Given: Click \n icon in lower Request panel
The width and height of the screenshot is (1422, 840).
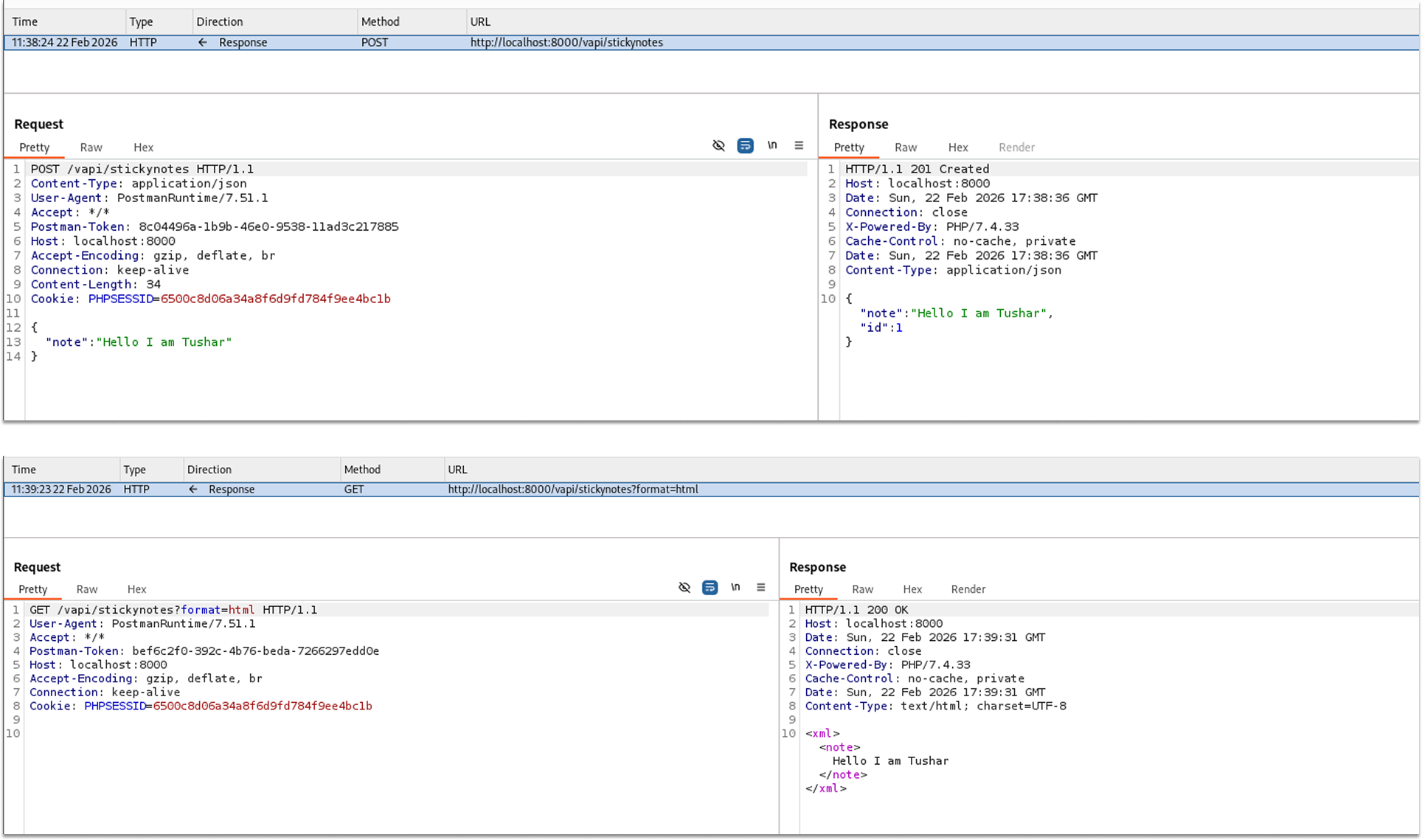Looking at the screenshot, I should point(735,588).
